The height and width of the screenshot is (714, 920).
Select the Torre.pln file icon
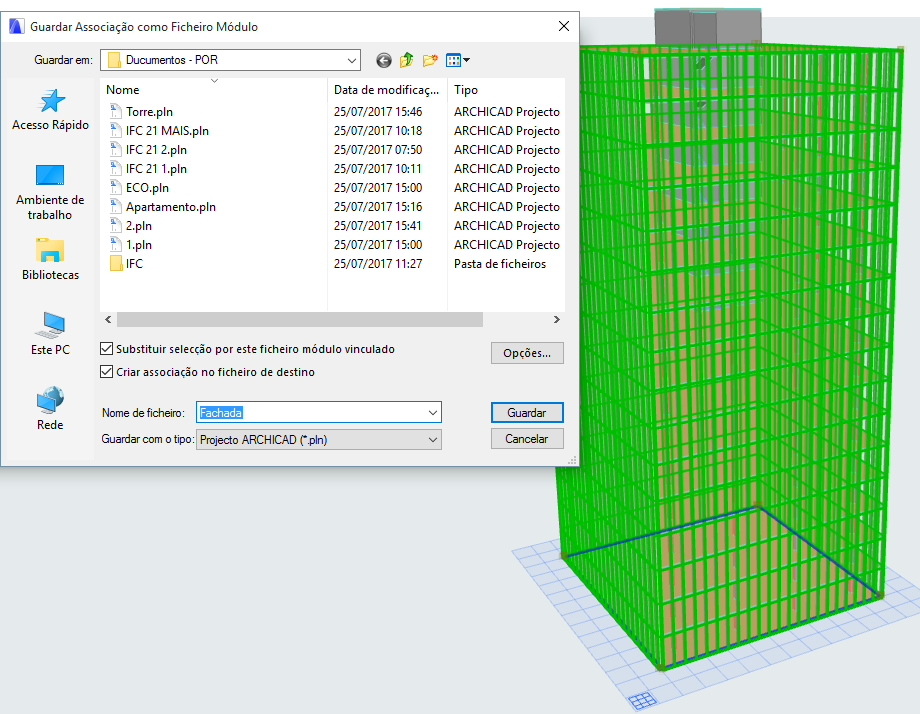tap(116, 111)
